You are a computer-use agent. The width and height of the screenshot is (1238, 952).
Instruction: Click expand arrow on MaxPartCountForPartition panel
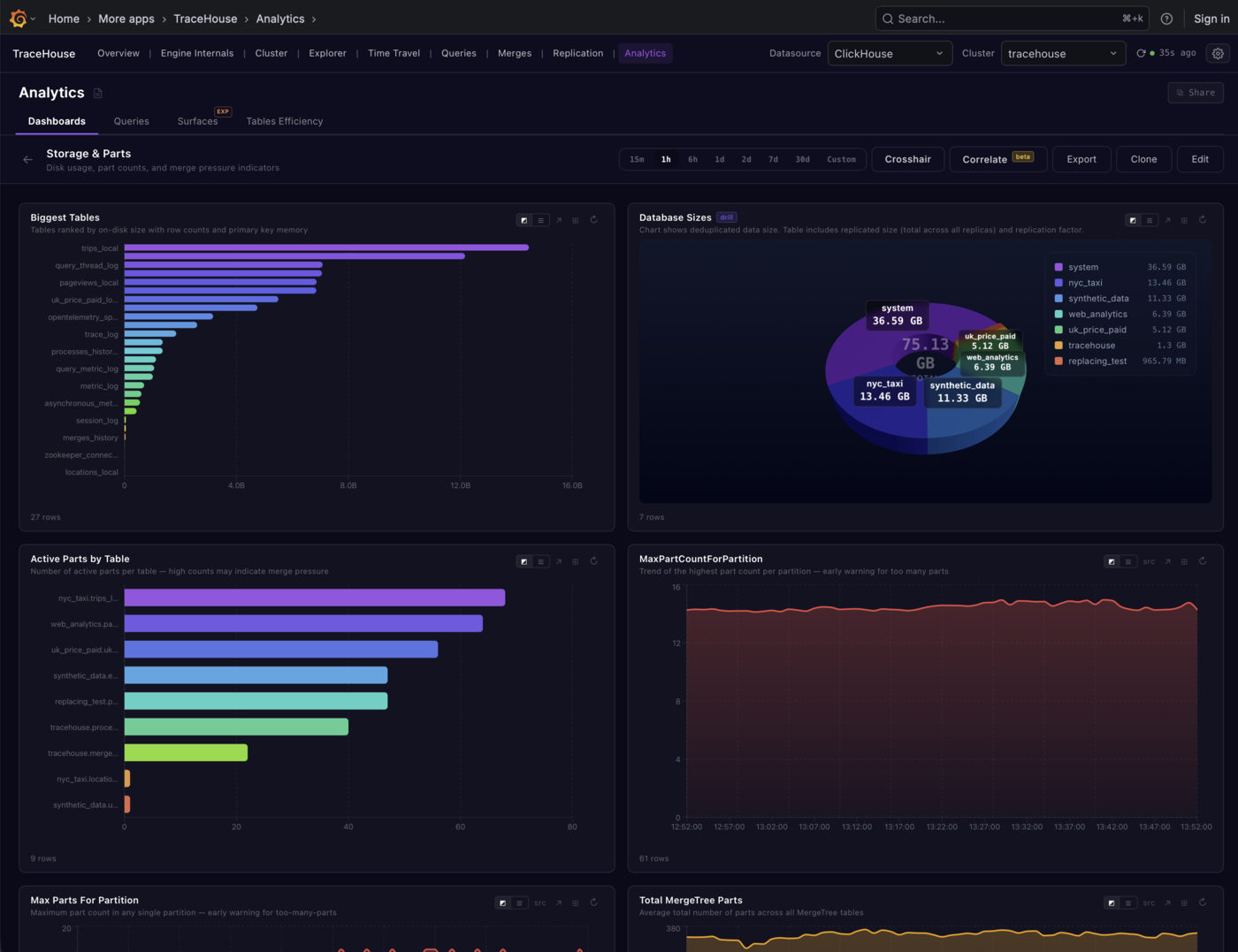coord(1167,561)
